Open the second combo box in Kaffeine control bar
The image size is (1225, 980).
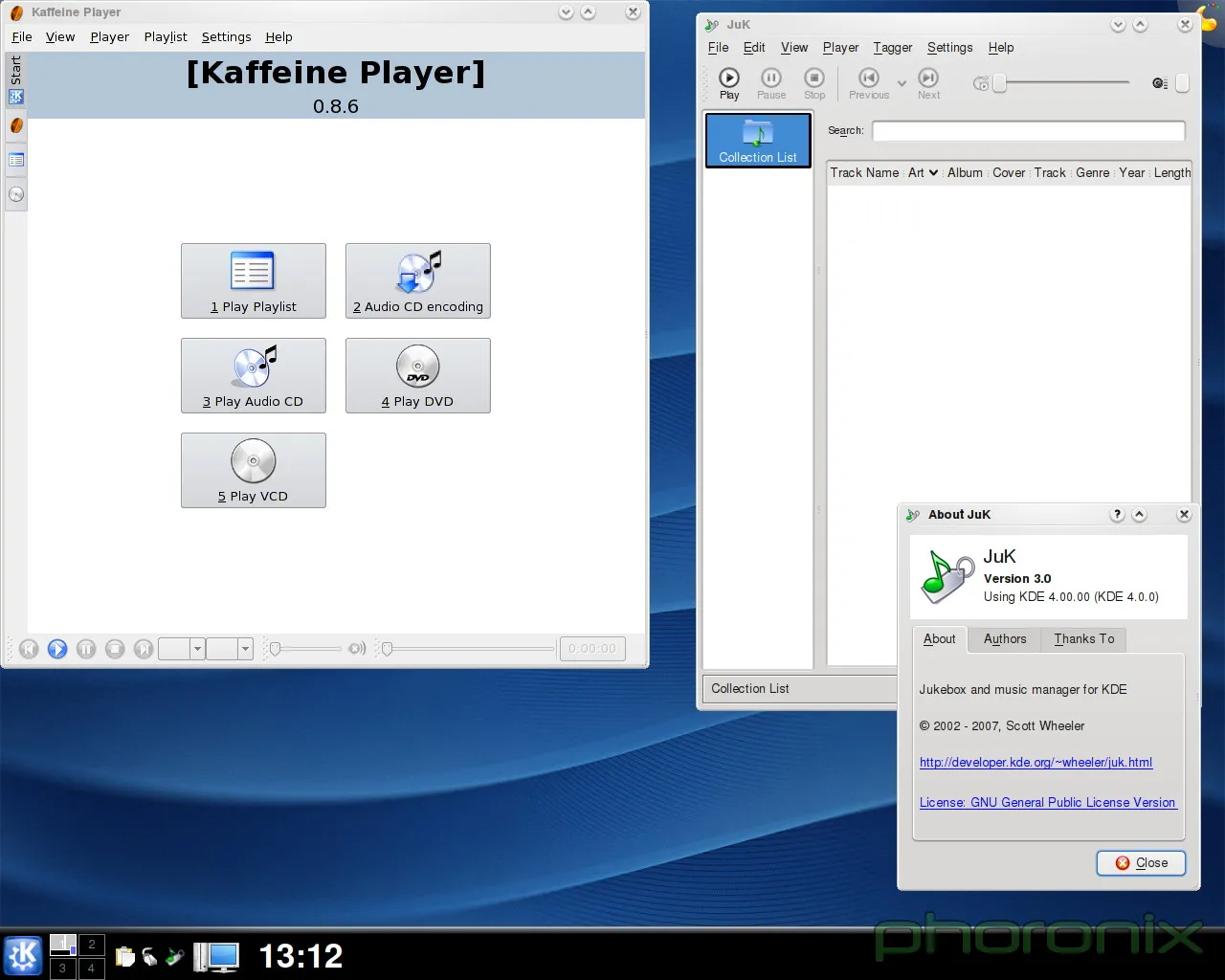[x=230, y=649]
